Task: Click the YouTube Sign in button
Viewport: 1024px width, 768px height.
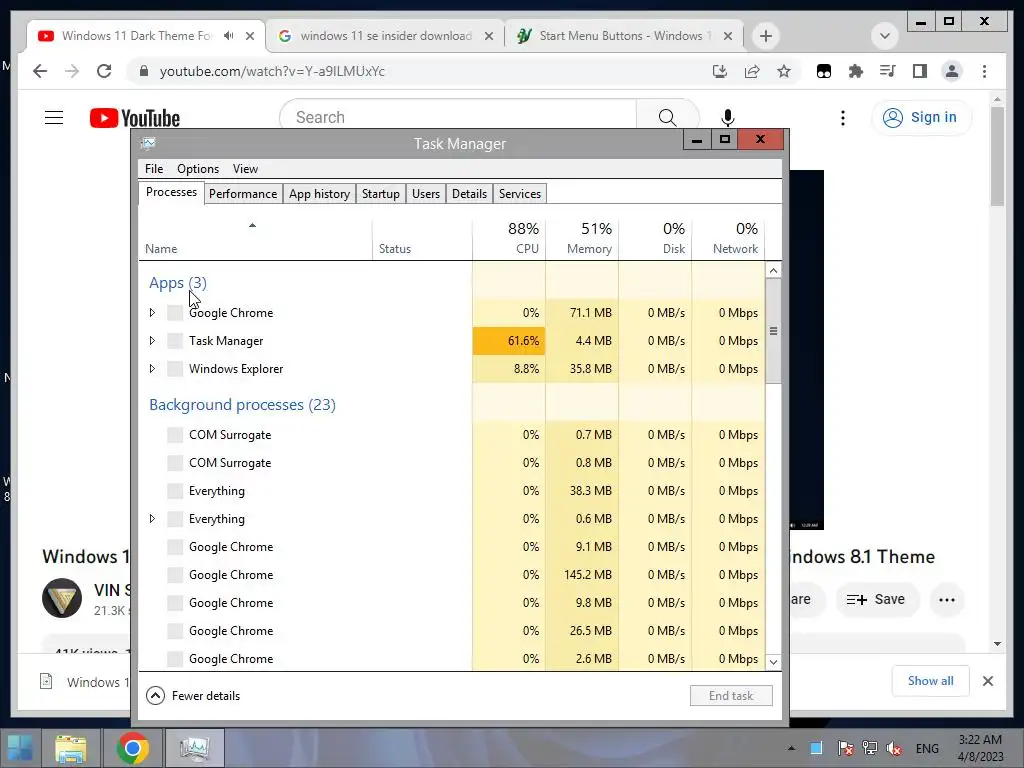Action: (x=921, y=118)
